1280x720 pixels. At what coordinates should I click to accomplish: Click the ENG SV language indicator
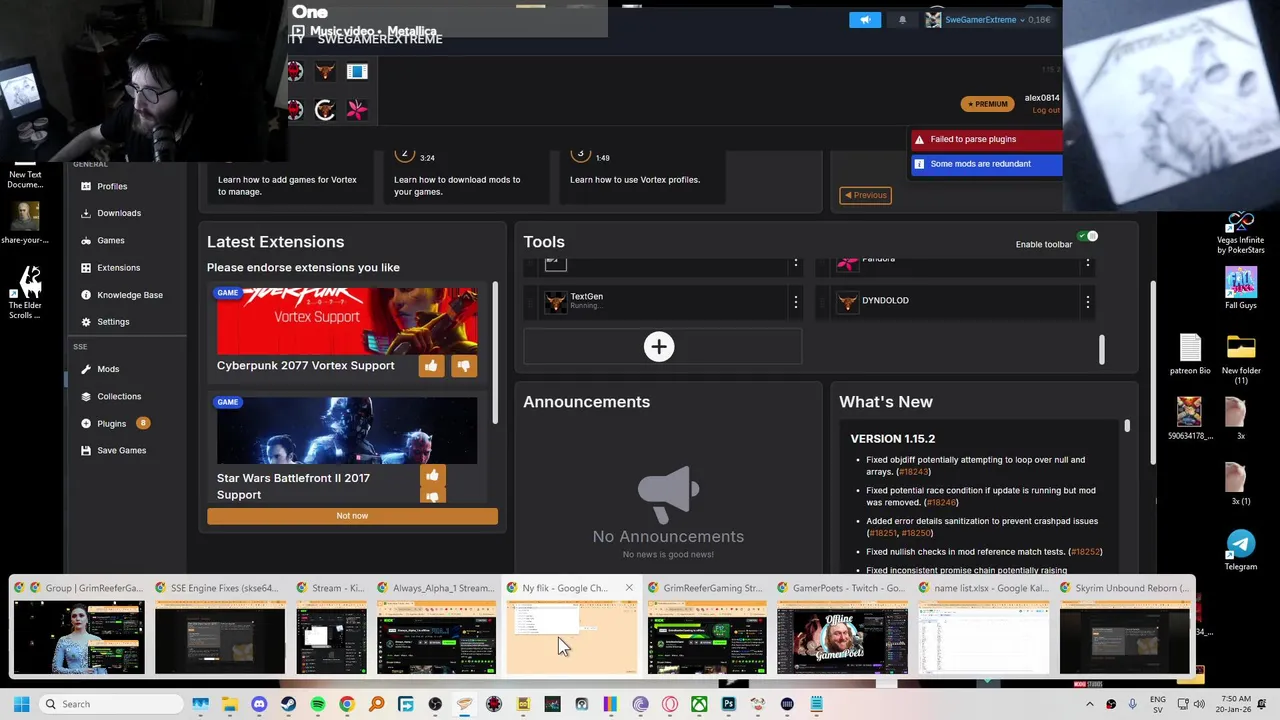tap(1158, 704)
